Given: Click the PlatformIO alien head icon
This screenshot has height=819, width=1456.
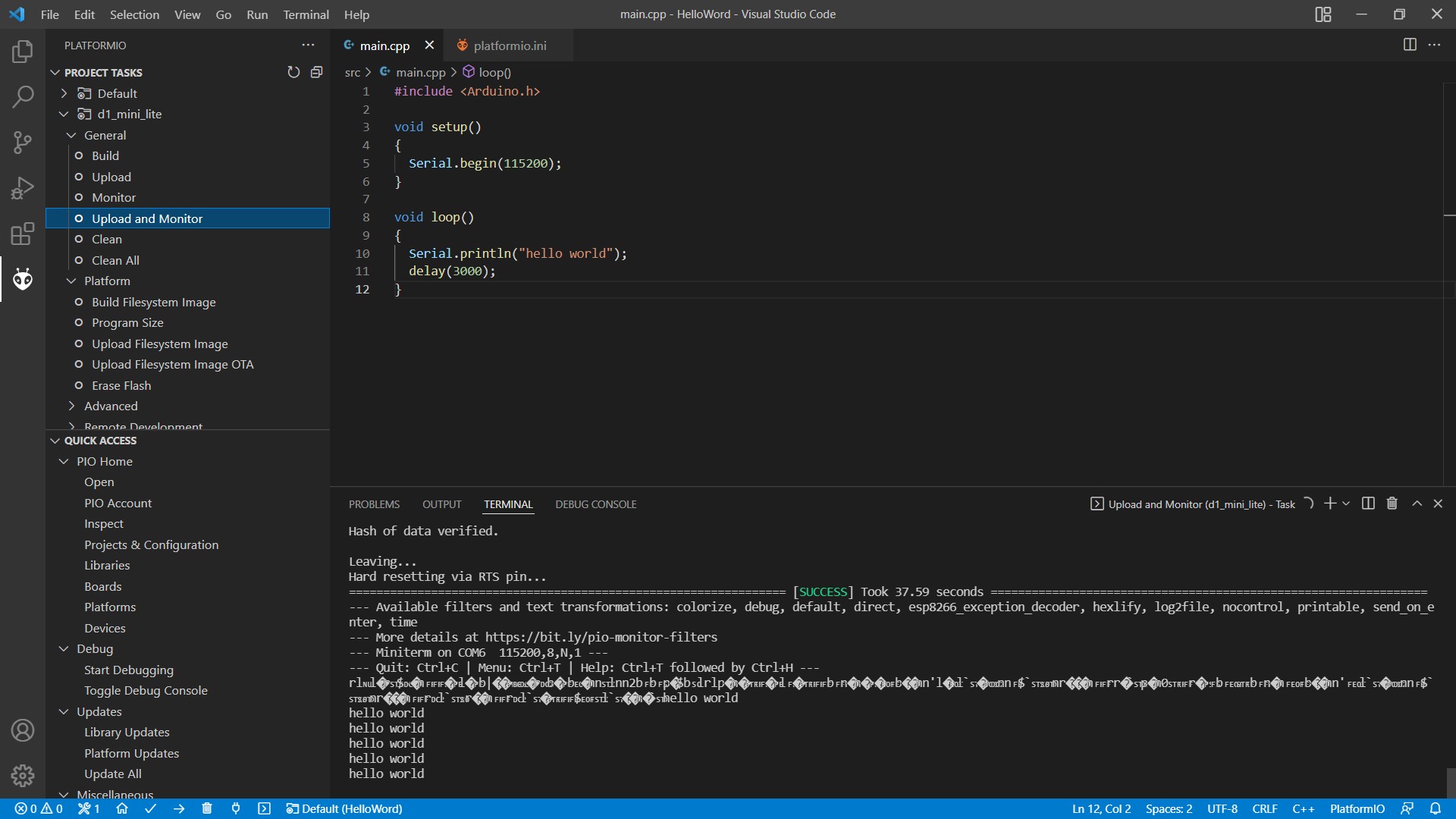Looking at the screenshot, I should point(23,279).
